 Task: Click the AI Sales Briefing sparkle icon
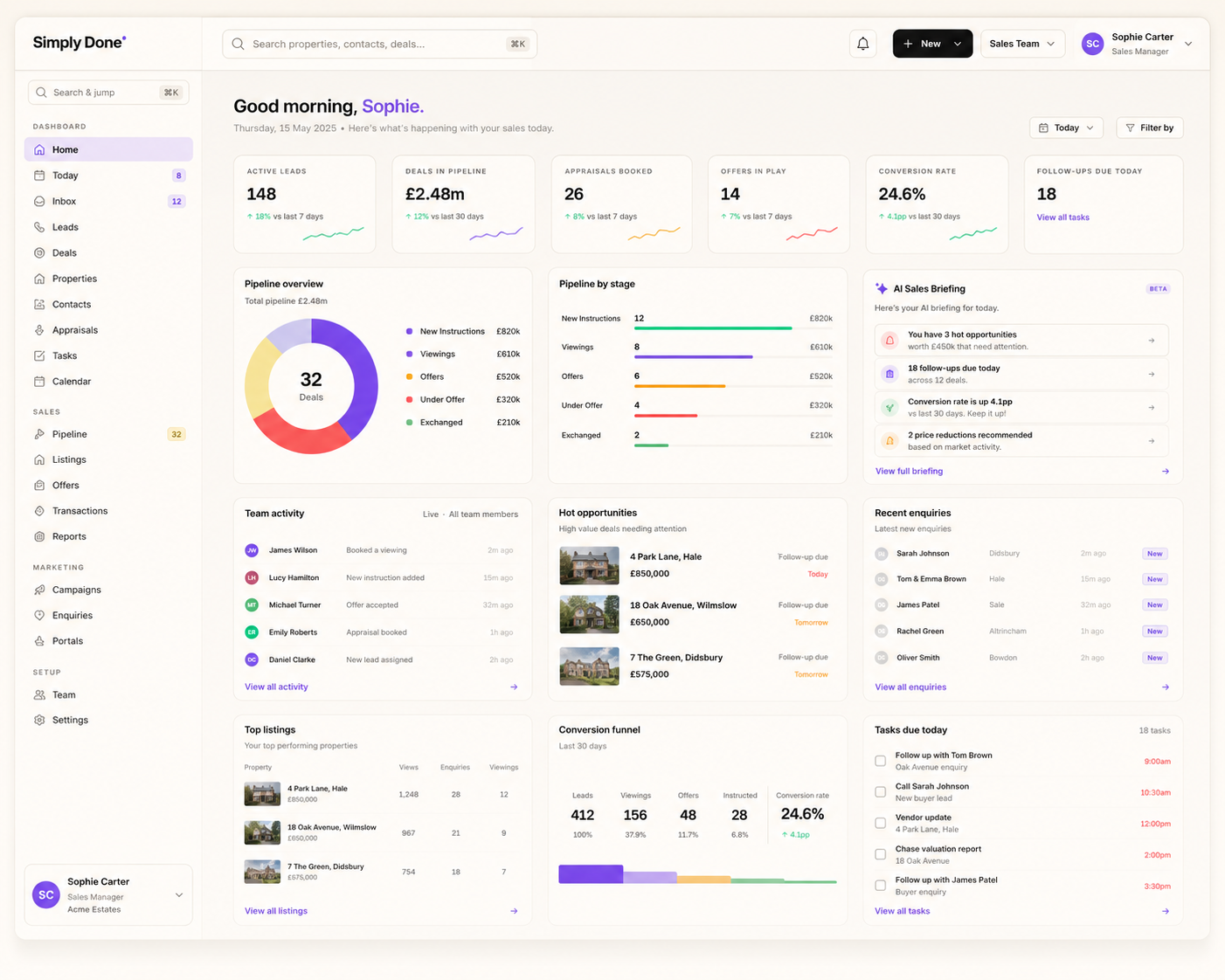click(882, 289)
